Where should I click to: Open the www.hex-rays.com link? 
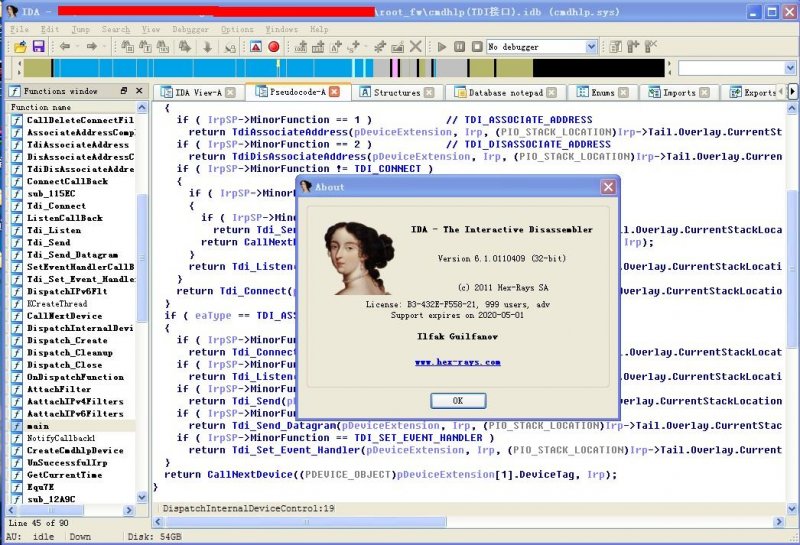coord(458,362)
